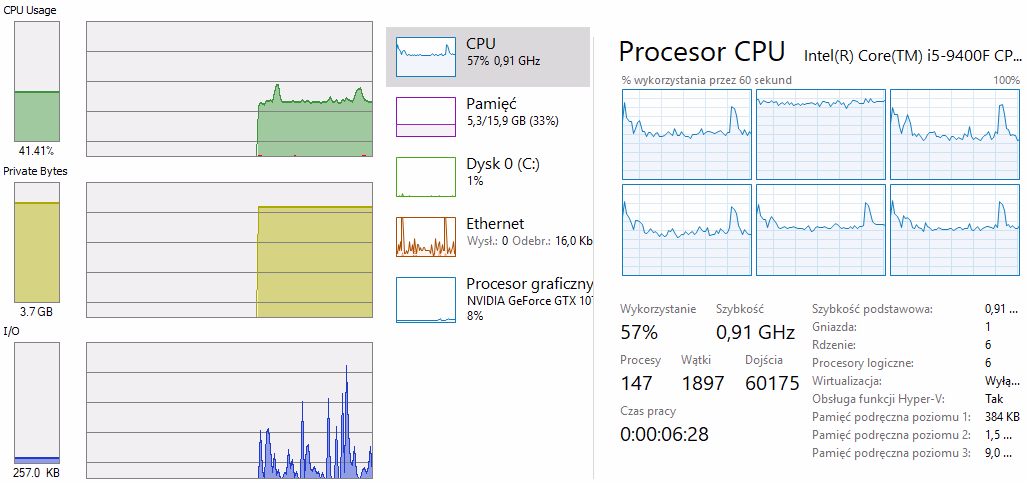The width and height of the screenshot is (1029, 483).
Task: Open the Ethernet label in the sidebar
Action: (x=495, y=224)
